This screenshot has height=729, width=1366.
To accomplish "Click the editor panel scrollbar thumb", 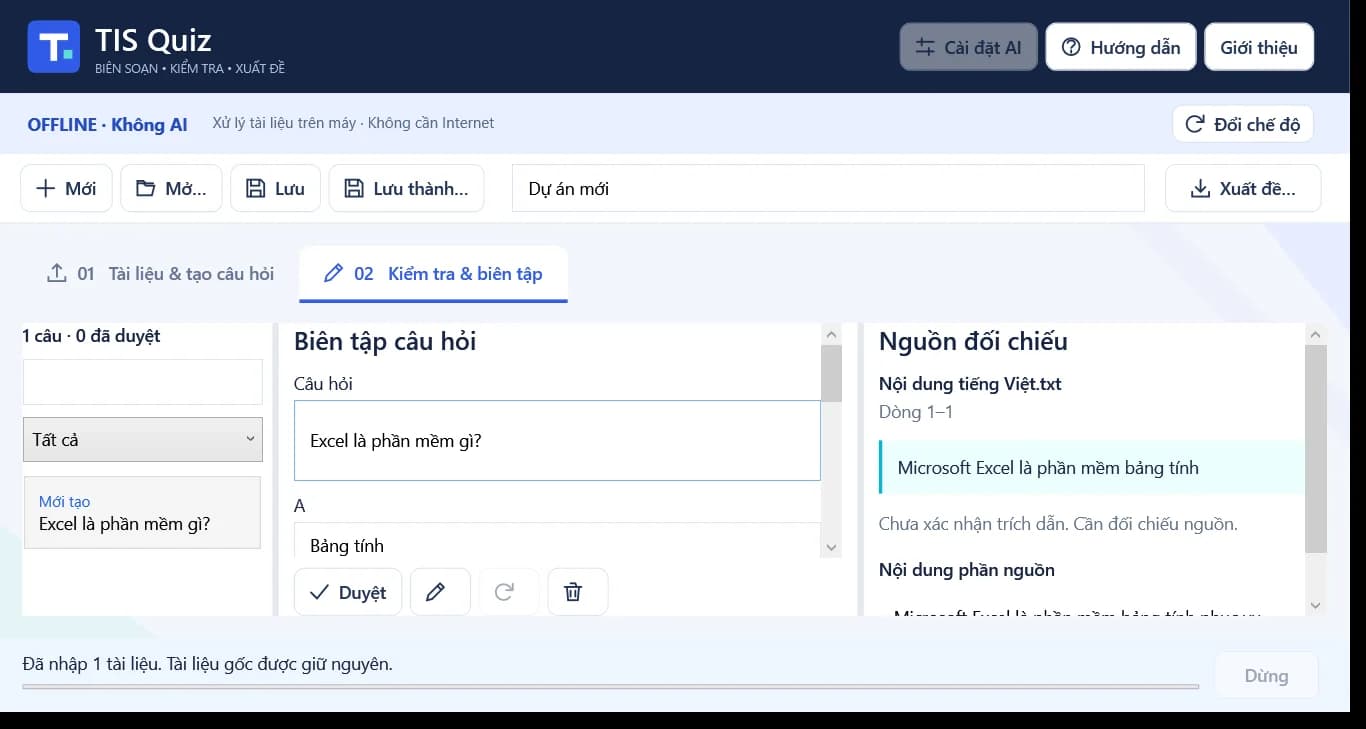I will 831,373.
